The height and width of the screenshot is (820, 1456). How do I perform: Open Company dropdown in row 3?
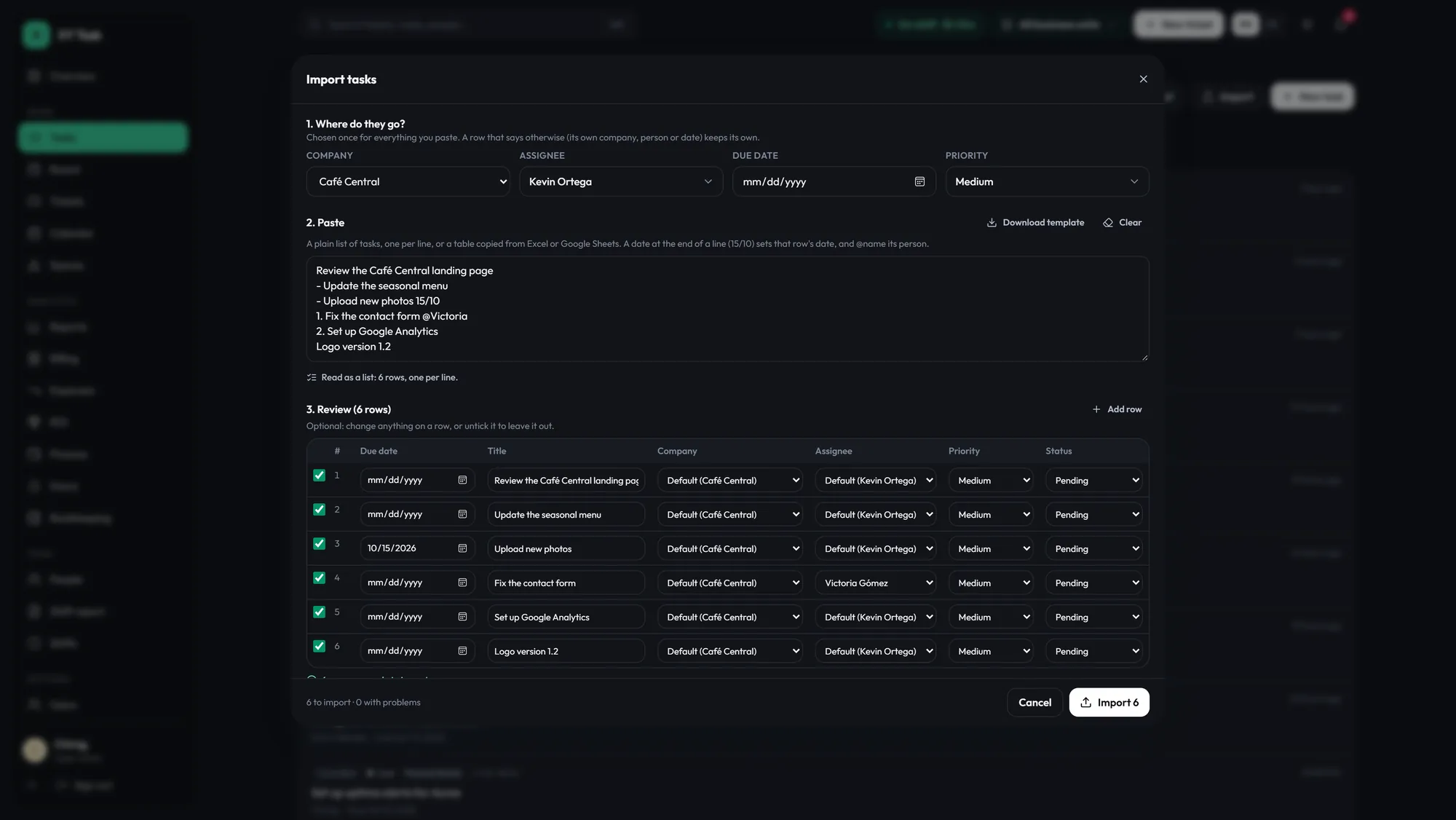pyautogui.click(x=729, y=548)
